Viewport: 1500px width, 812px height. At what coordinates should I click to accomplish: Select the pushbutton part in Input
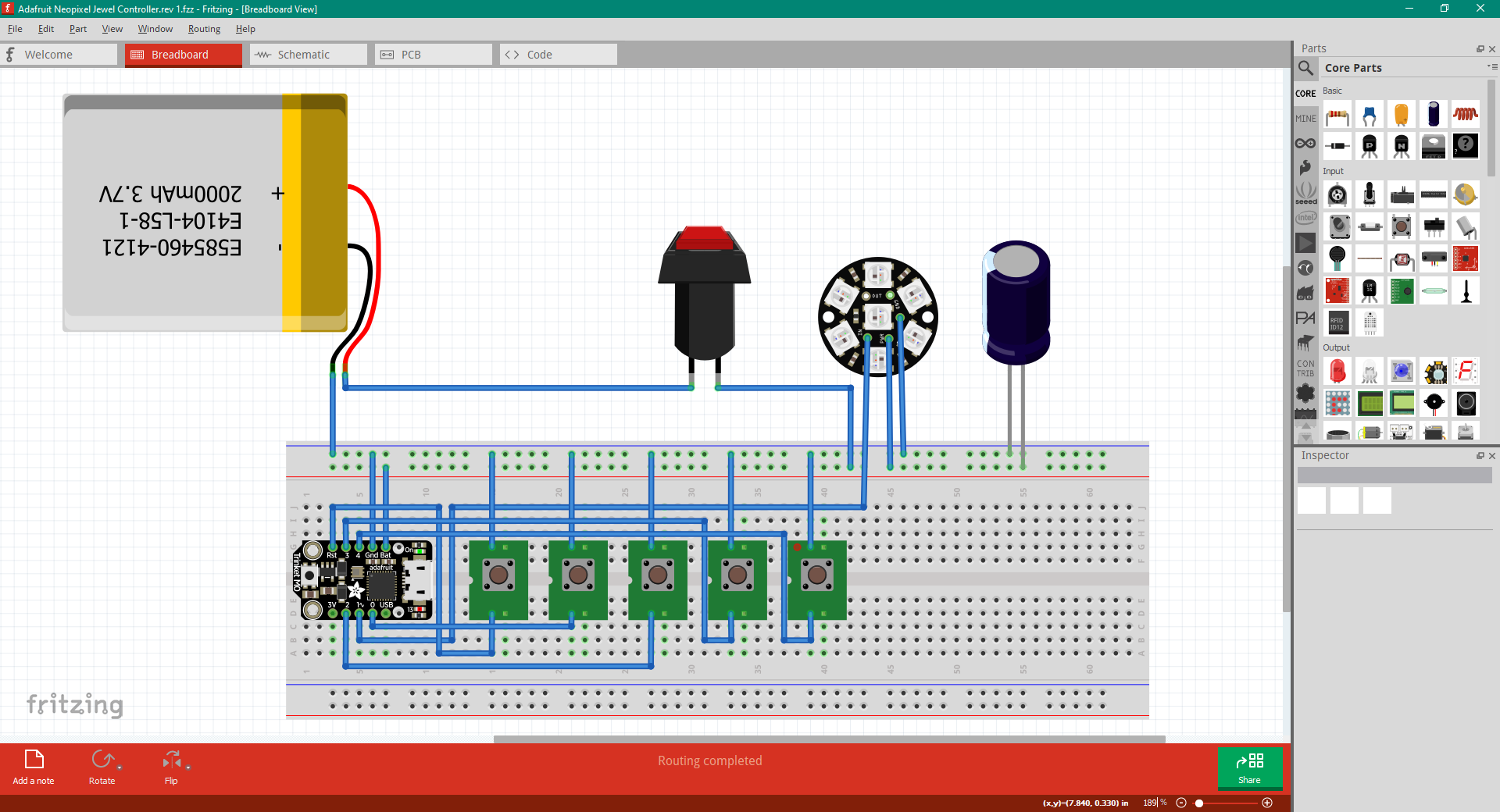[x=1402, y=226]
